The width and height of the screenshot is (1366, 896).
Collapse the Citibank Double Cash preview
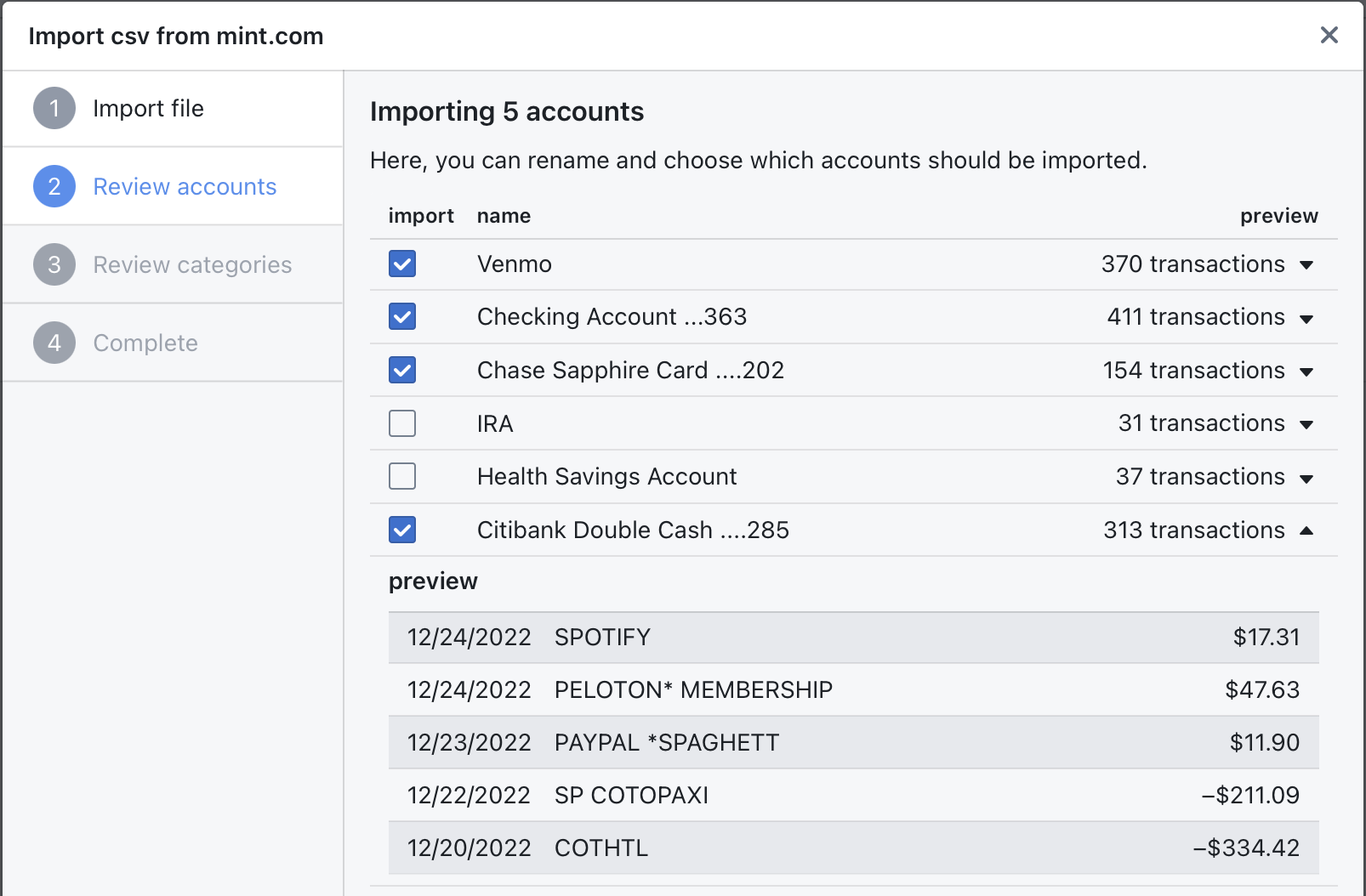pyautogui.click(x=1306, y=530)
